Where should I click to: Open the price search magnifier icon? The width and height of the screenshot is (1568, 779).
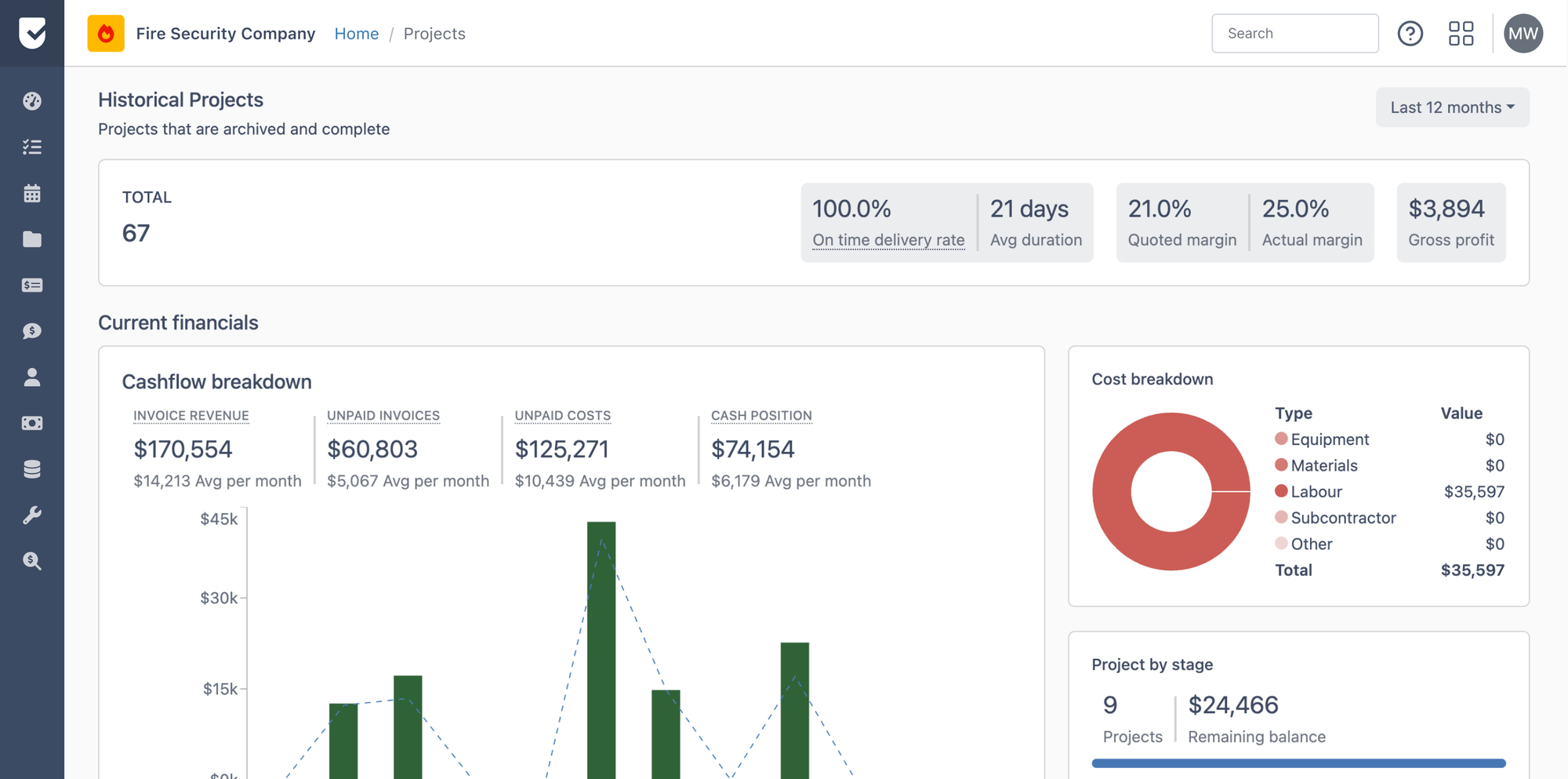coord(31,562)
